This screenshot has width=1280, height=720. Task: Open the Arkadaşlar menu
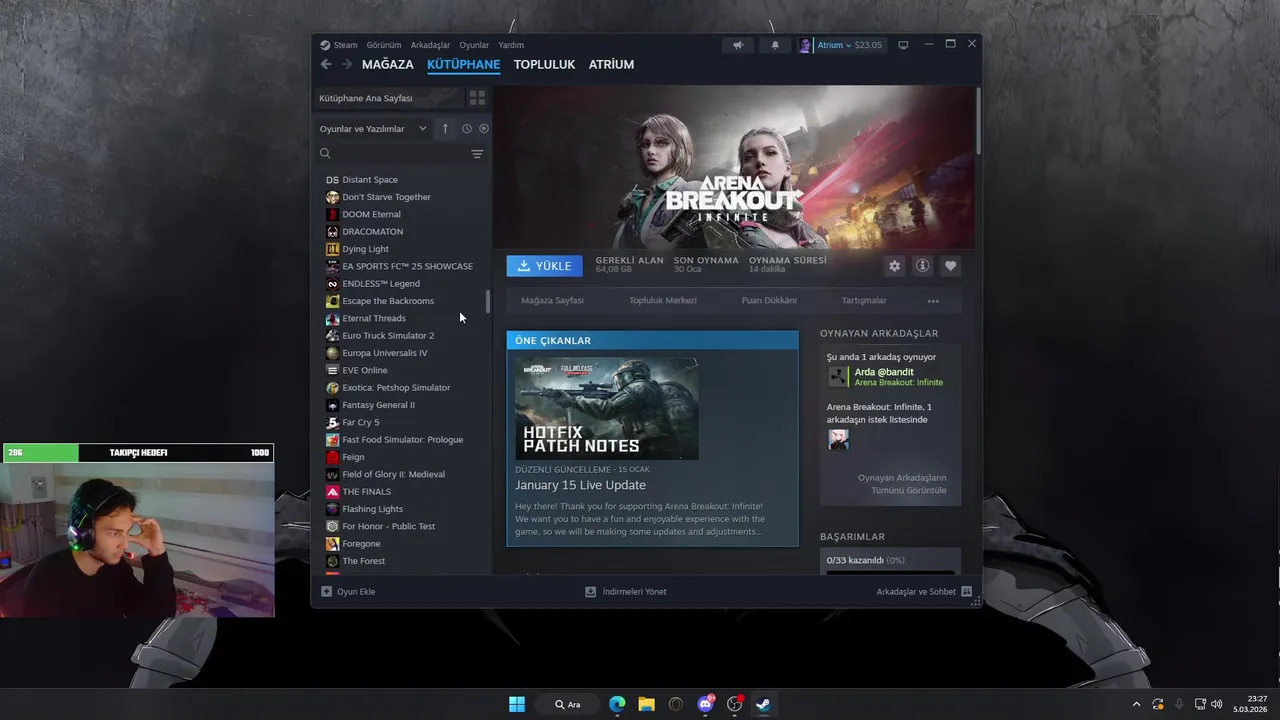point(430,45)
